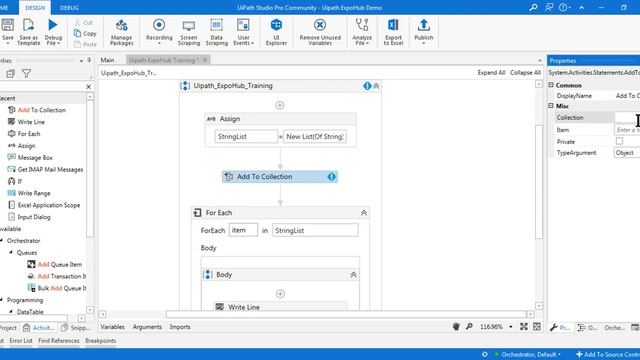Run Debug File play icon
This screenshot has height=360, width=640.
click(53, 25)
